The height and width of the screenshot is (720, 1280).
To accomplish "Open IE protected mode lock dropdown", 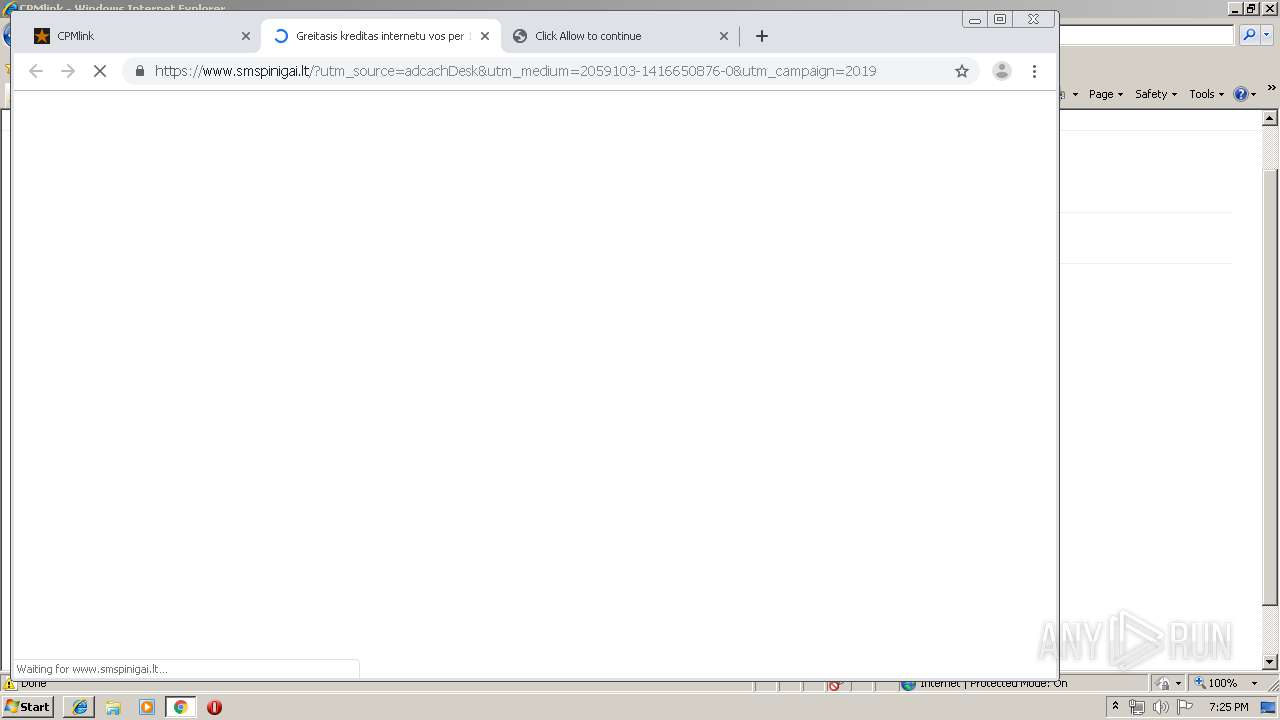I will coord(1169,683).
